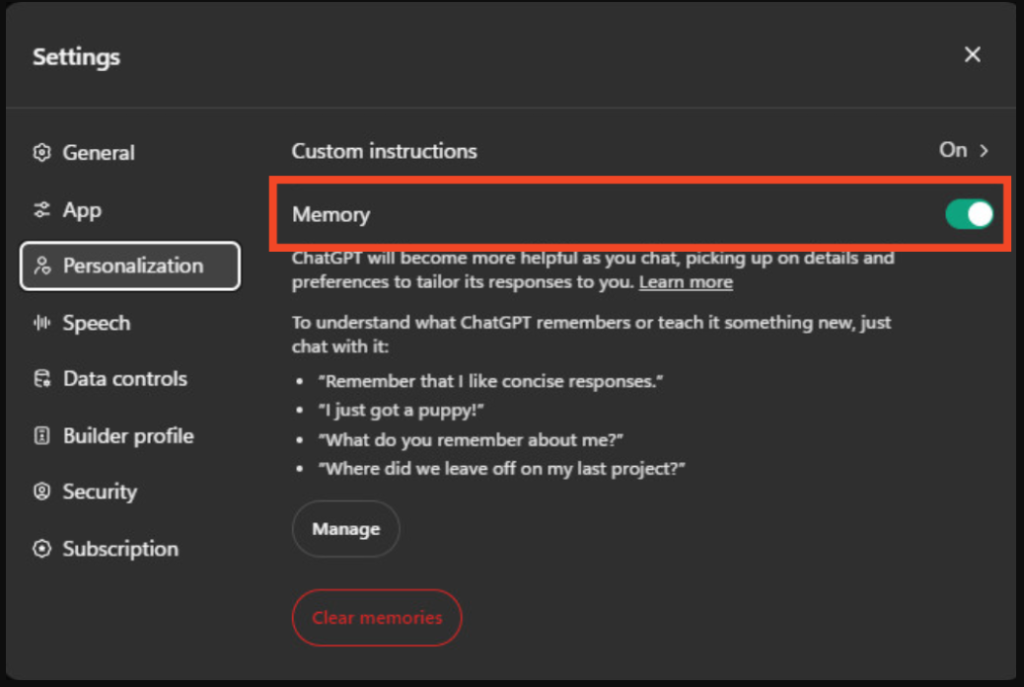The image size is (1024, 687).
Task: Click Clear memories
Action: point(376,617)
